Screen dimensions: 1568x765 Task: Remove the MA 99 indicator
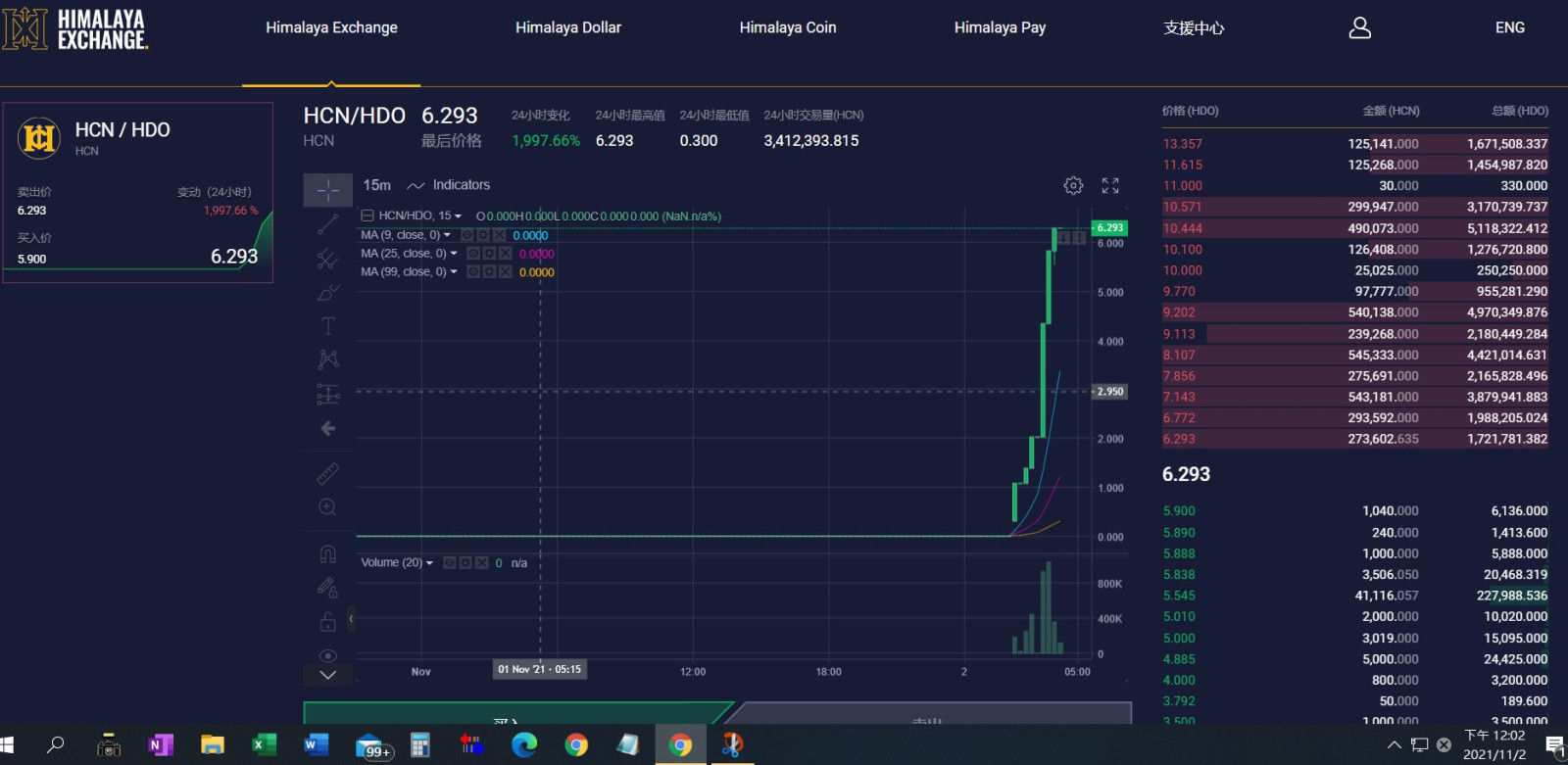point(506,272)
